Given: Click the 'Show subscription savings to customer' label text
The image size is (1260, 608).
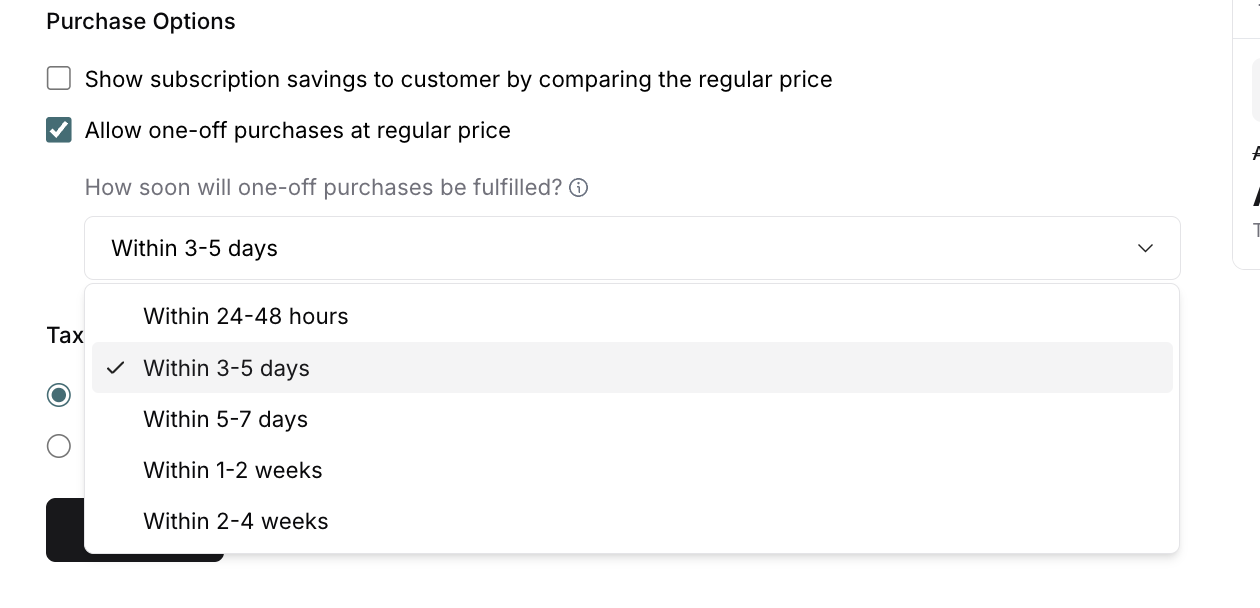Looking at the screenshot, I should pos(458,79).
